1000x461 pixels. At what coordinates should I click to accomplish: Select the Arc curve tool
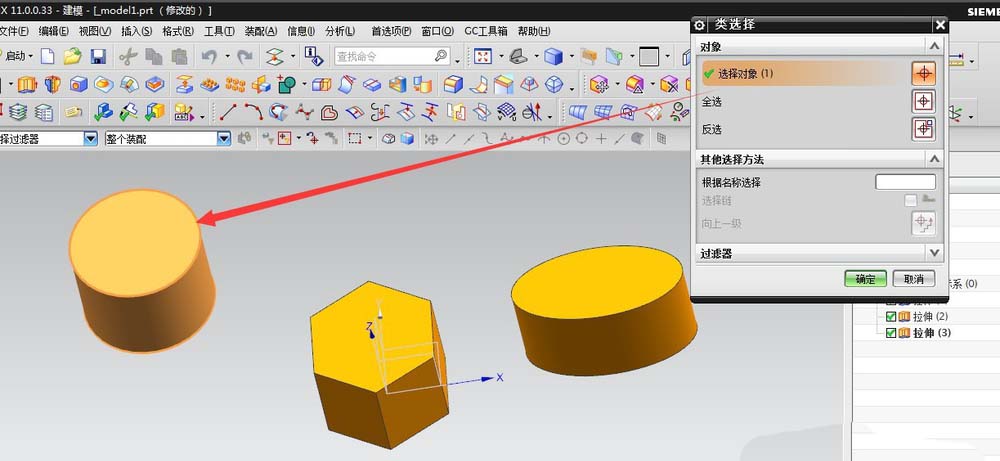pyautogui.click(x=254, y=112)
